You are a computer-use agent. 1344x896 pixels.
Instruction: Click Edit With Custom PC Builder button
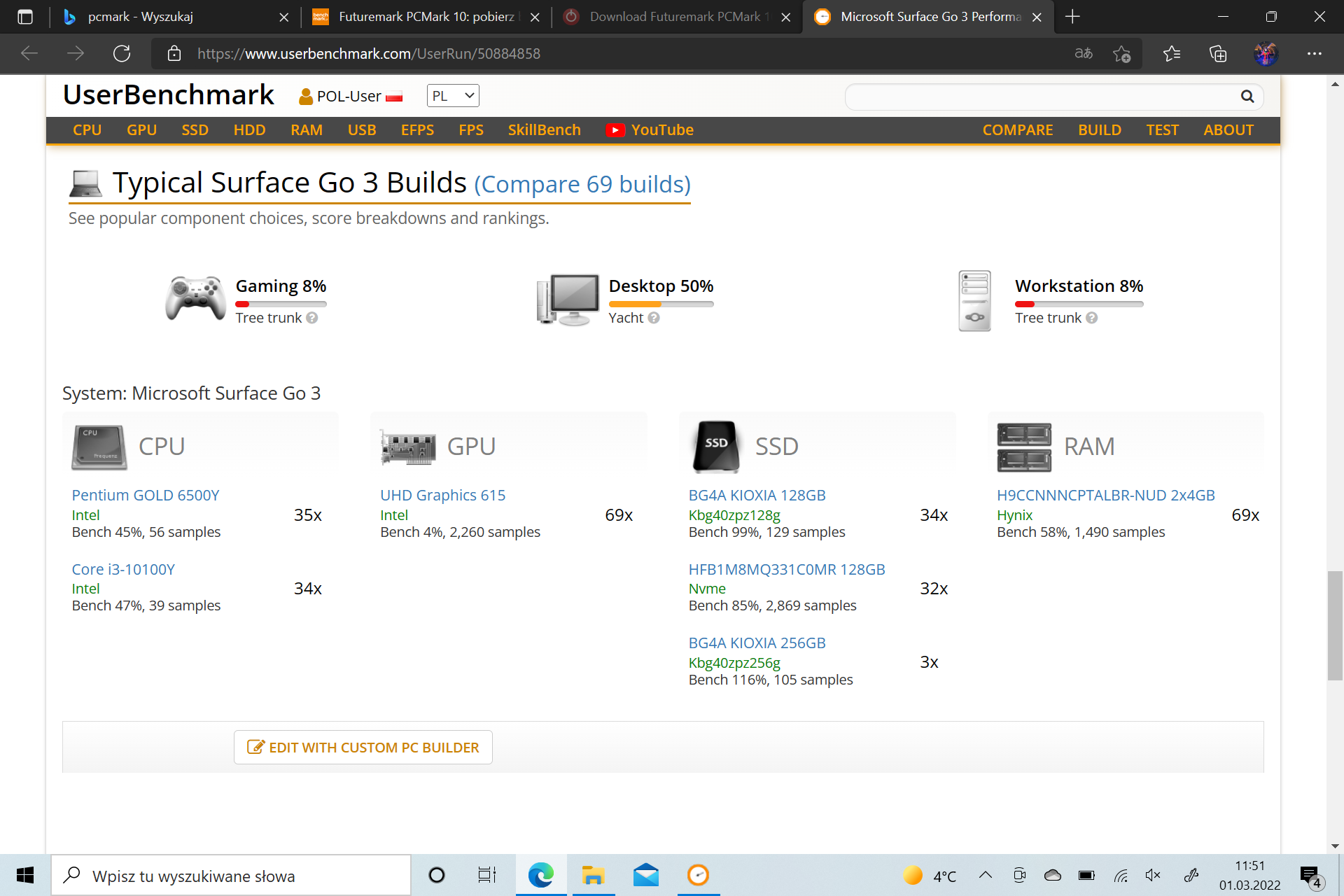point(363,748)
